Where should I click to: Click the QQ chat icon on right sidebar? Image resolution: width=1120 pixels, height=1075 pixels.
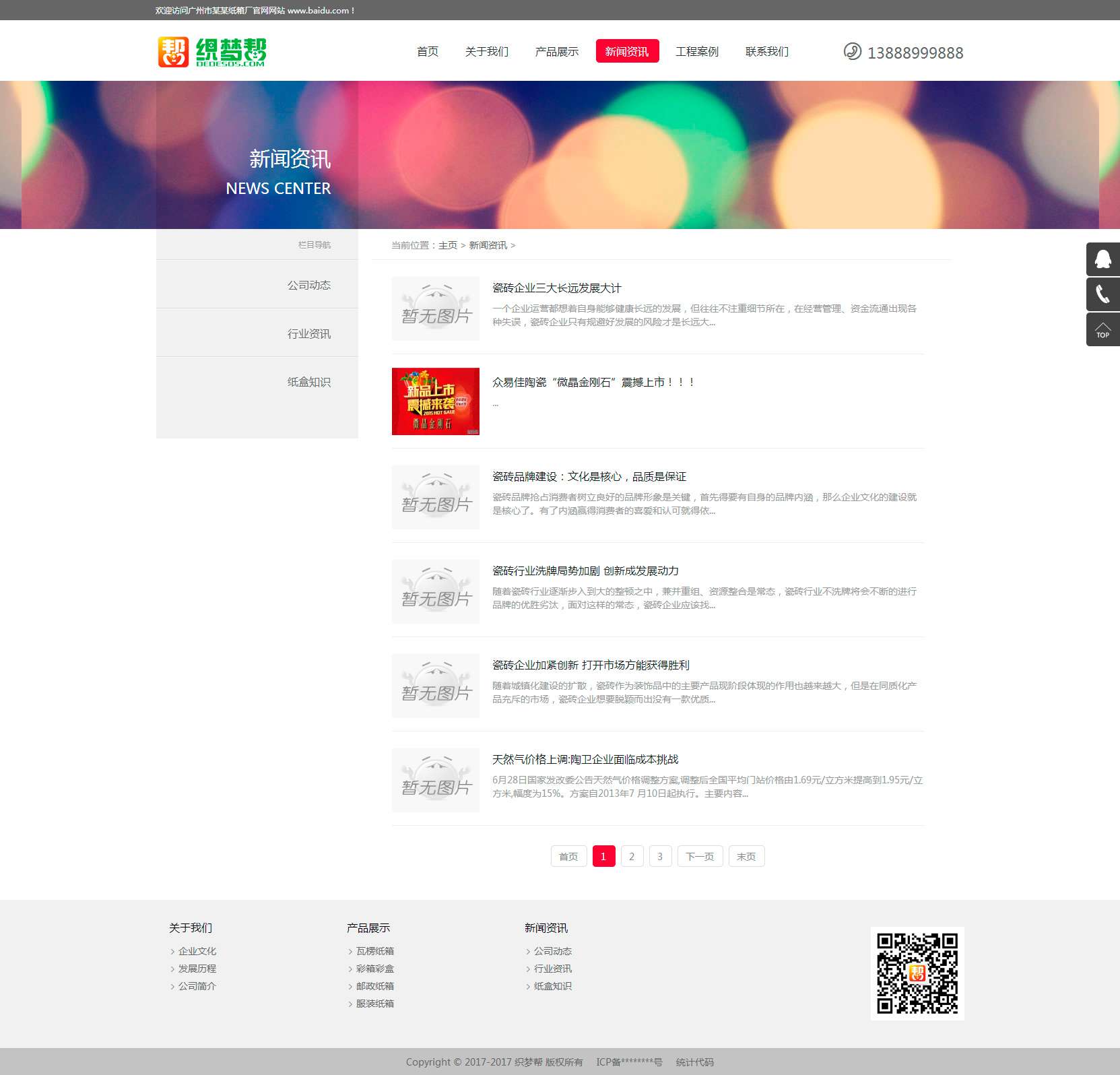pos(1102,259)
